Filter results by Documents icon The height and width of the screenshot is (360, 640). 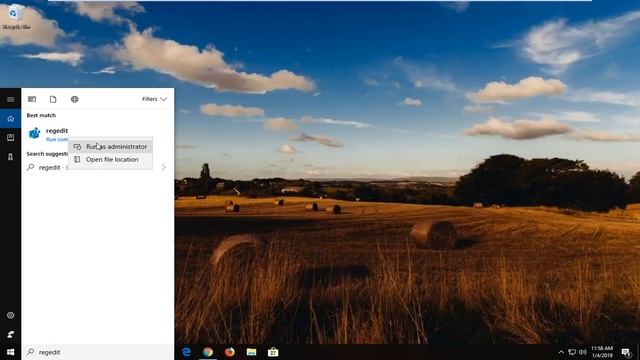(53, 99)
